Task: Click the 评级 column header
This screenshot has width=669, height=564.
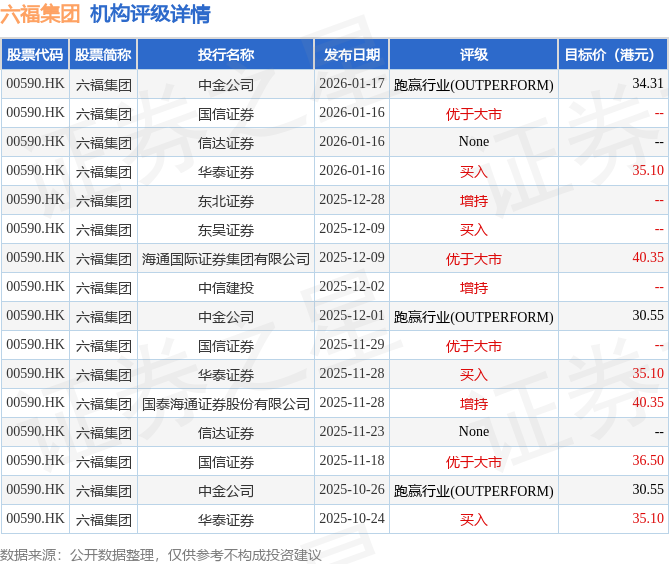Action: click(474, 55)
